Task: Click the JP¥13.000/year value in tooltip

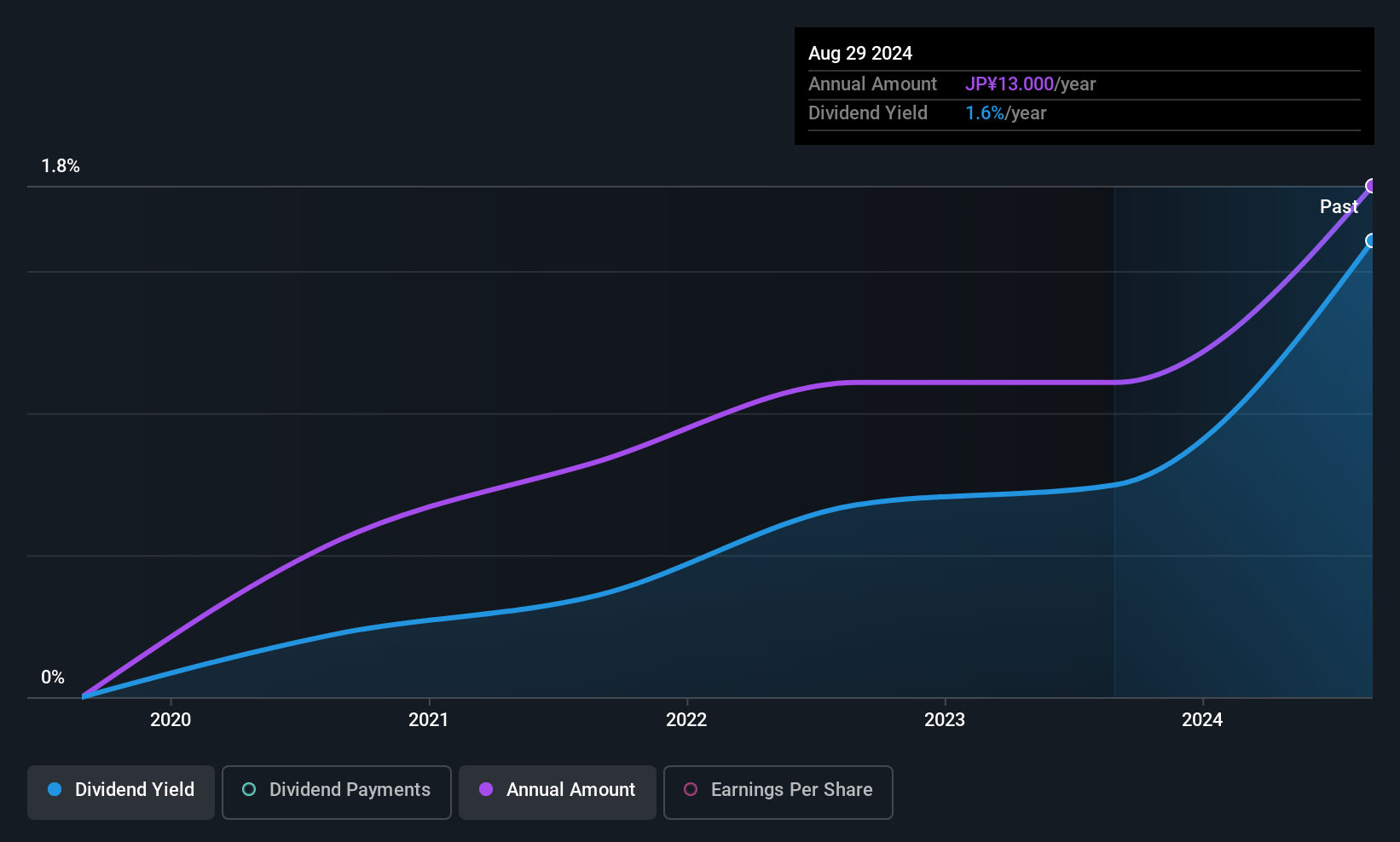Action: 1030,84
